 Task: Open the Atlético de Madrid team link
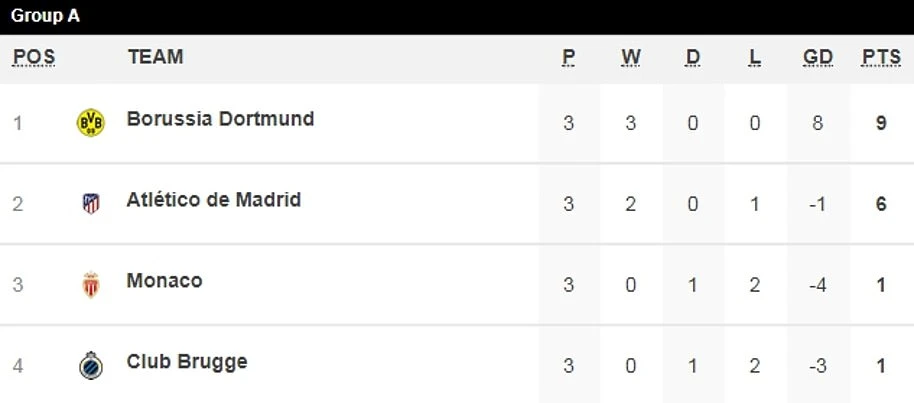pyautogui.click(x=213, y=200)
